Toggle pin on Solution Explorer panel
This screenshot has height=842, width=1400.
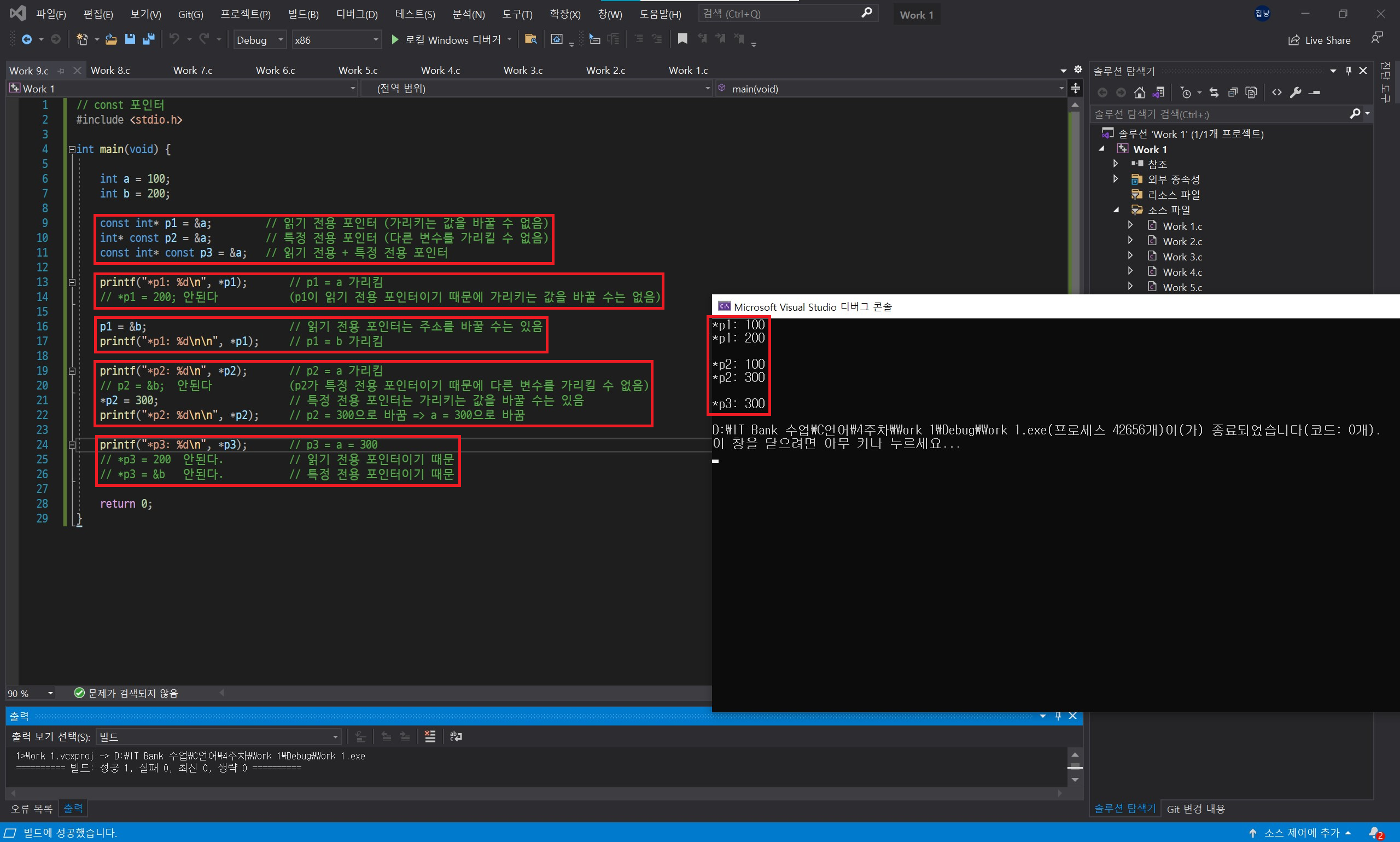(1349, 71)
